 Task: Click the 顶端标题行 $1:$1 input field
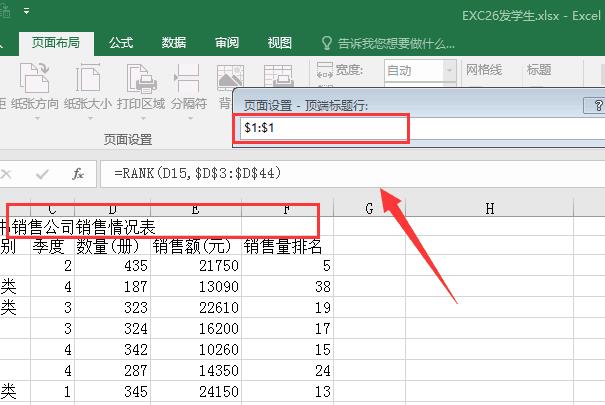point(322,129)
